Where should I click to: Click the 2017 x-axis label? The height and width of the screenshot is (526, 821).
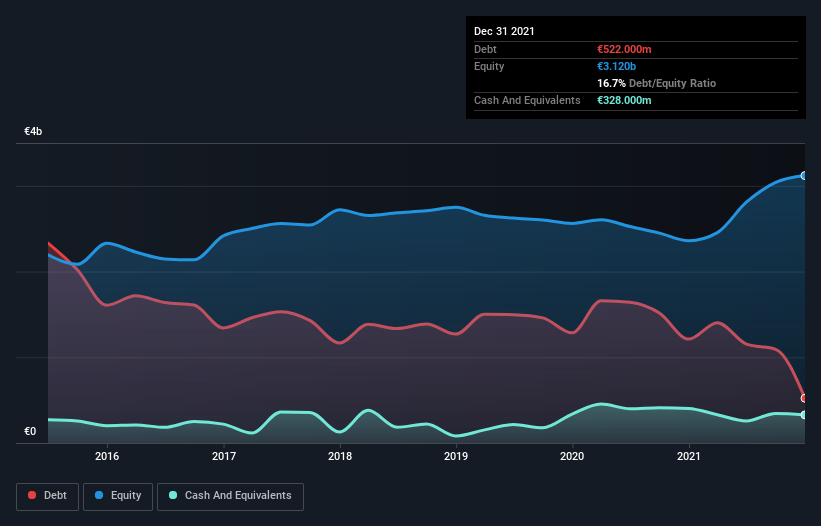click(x=224, y=456)
